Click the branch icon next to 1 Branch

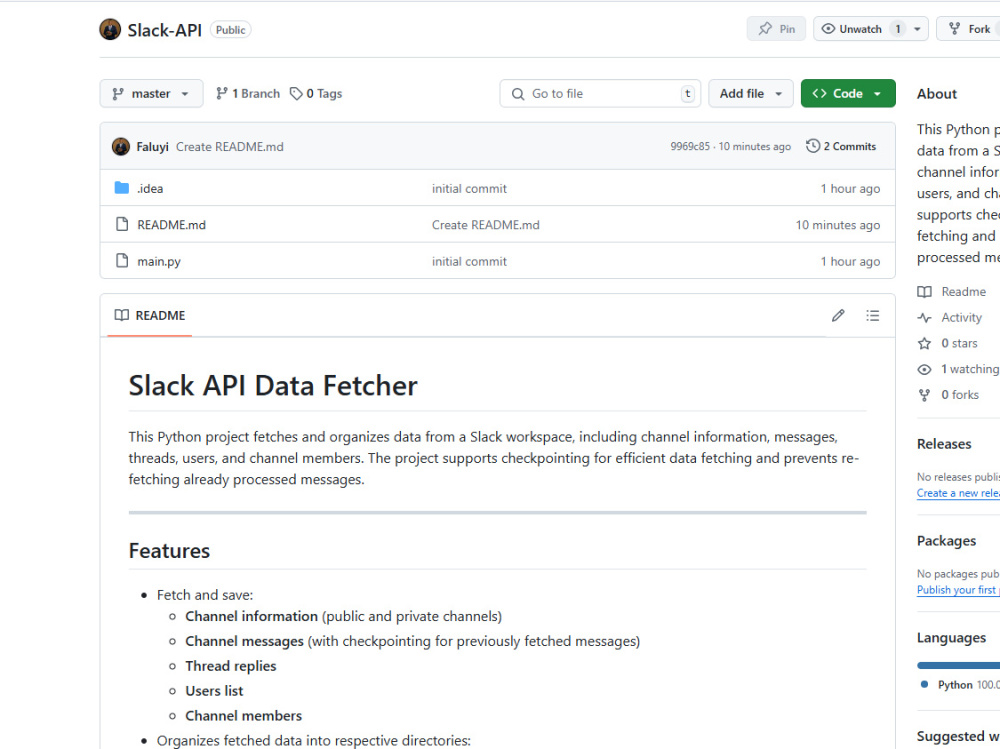pos(221,93)
